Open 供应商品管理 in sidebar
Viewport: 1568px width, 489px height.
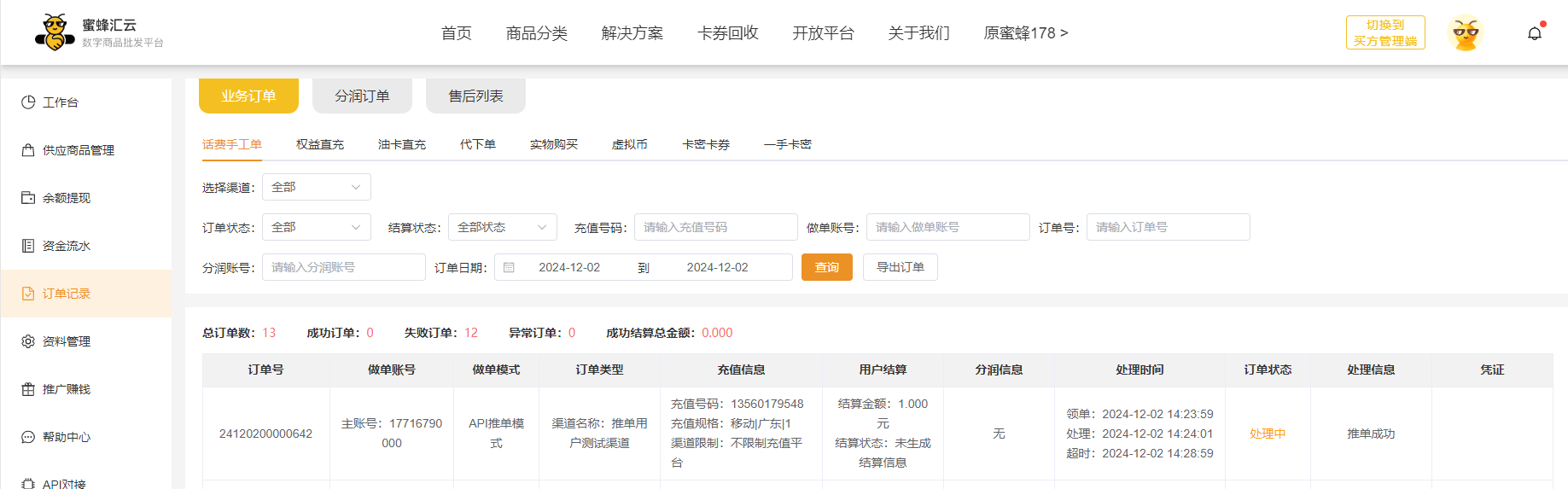pos(78,150)
